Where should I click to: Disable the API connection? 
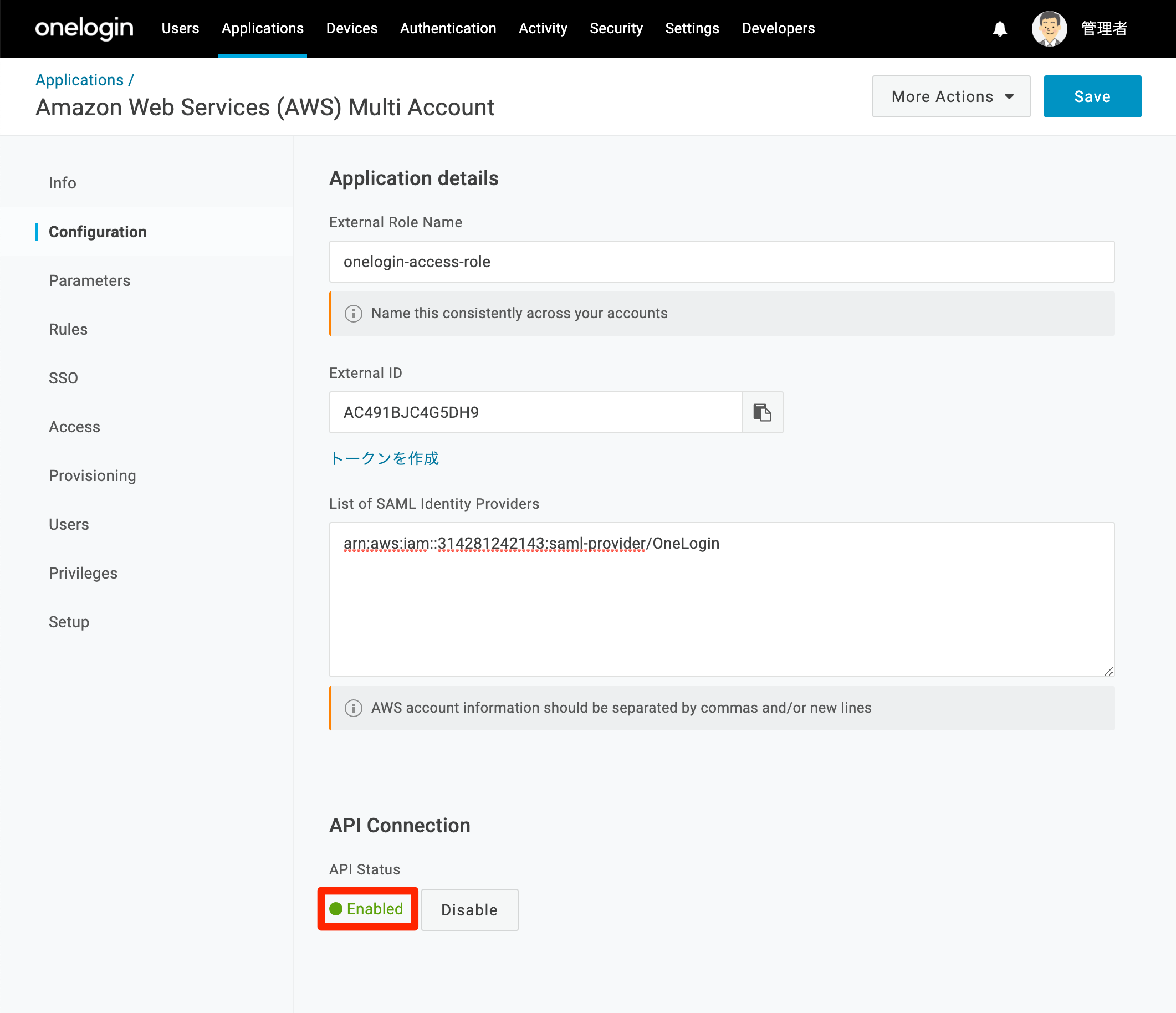point(469,910)
